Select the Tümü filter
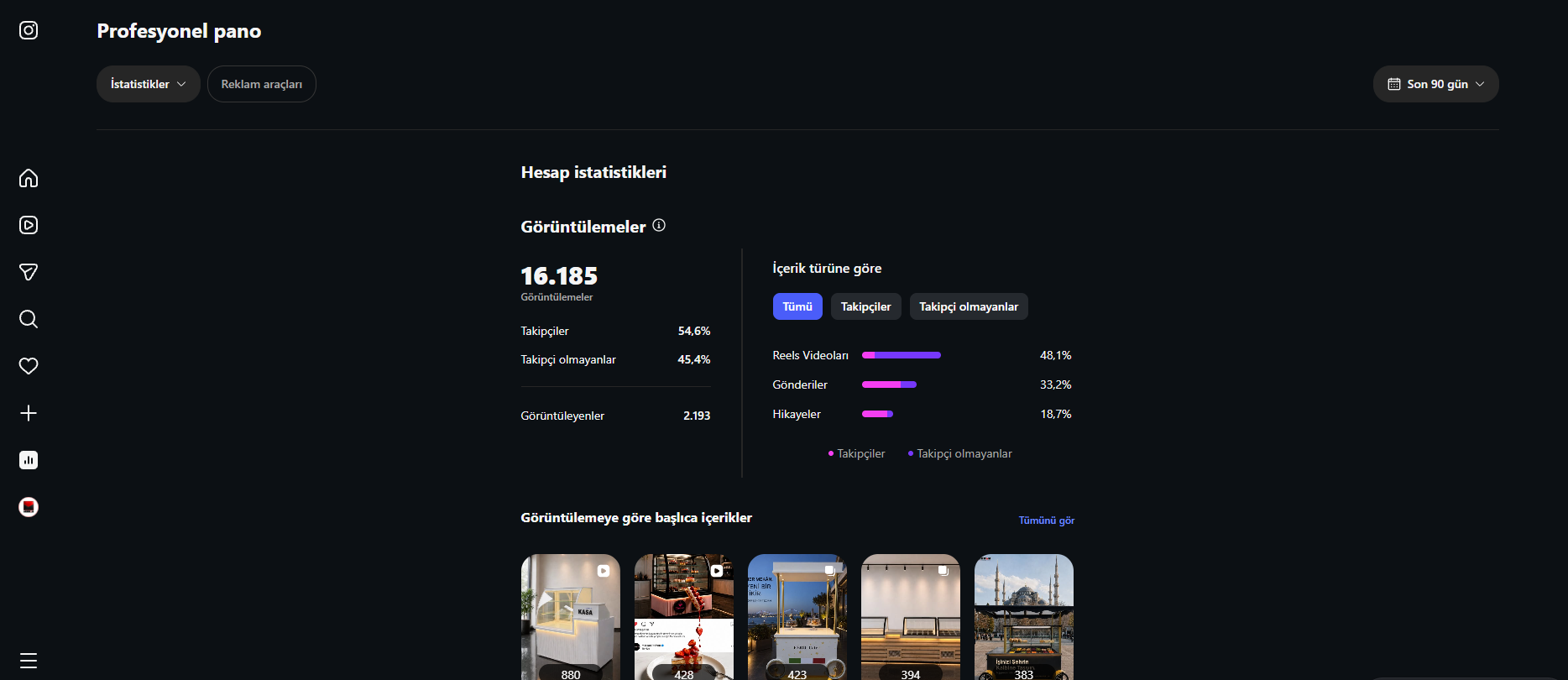The height and width of the screenshot is (680, 1568). point(797,306)
